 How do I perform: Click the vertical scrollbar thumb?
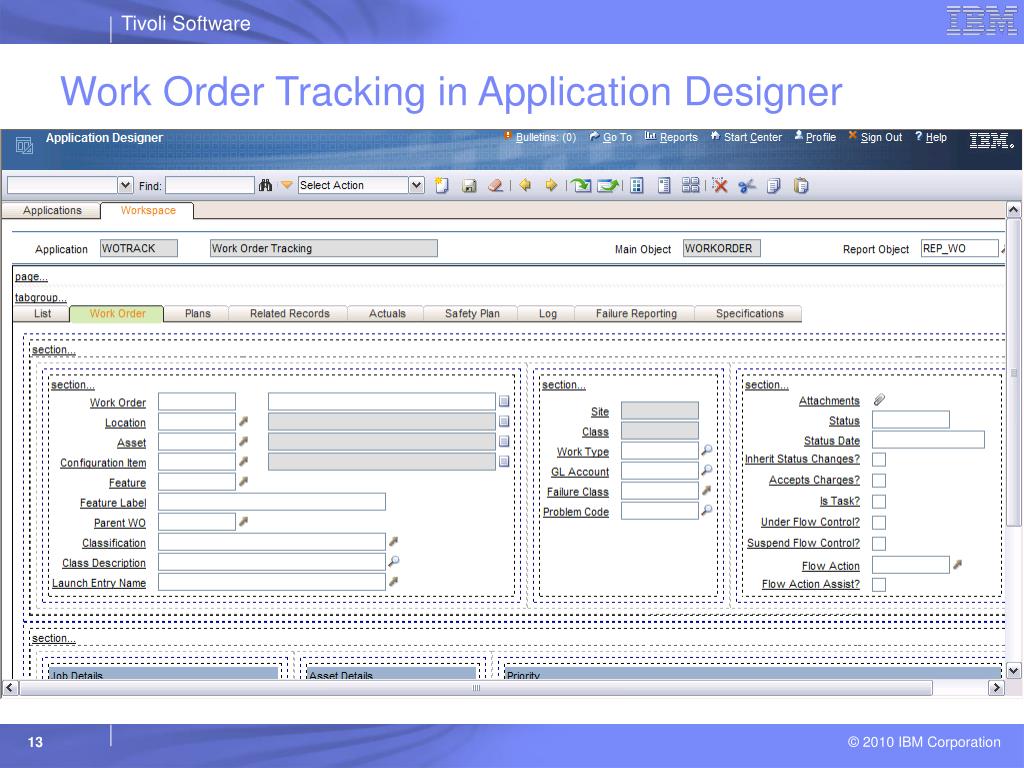coord(1013,372)
